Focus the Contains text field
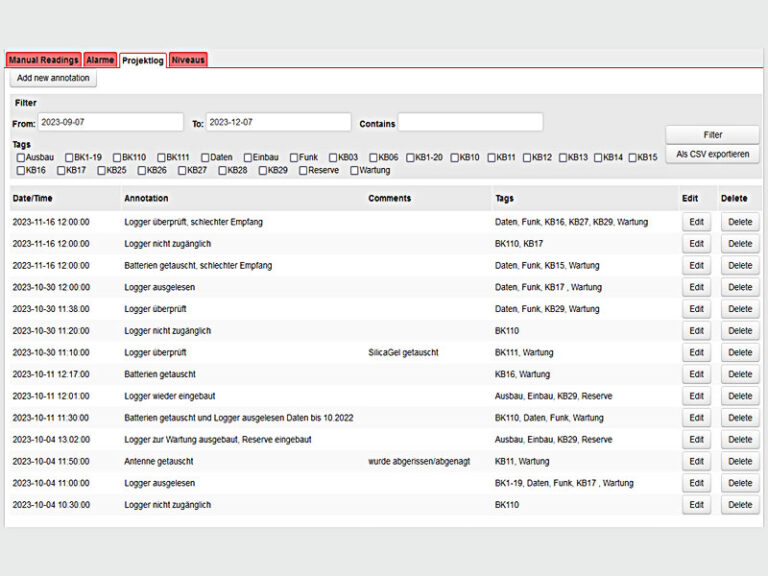Image resolution: width=768 pixels, height=576 pixels. click(470, 122)
